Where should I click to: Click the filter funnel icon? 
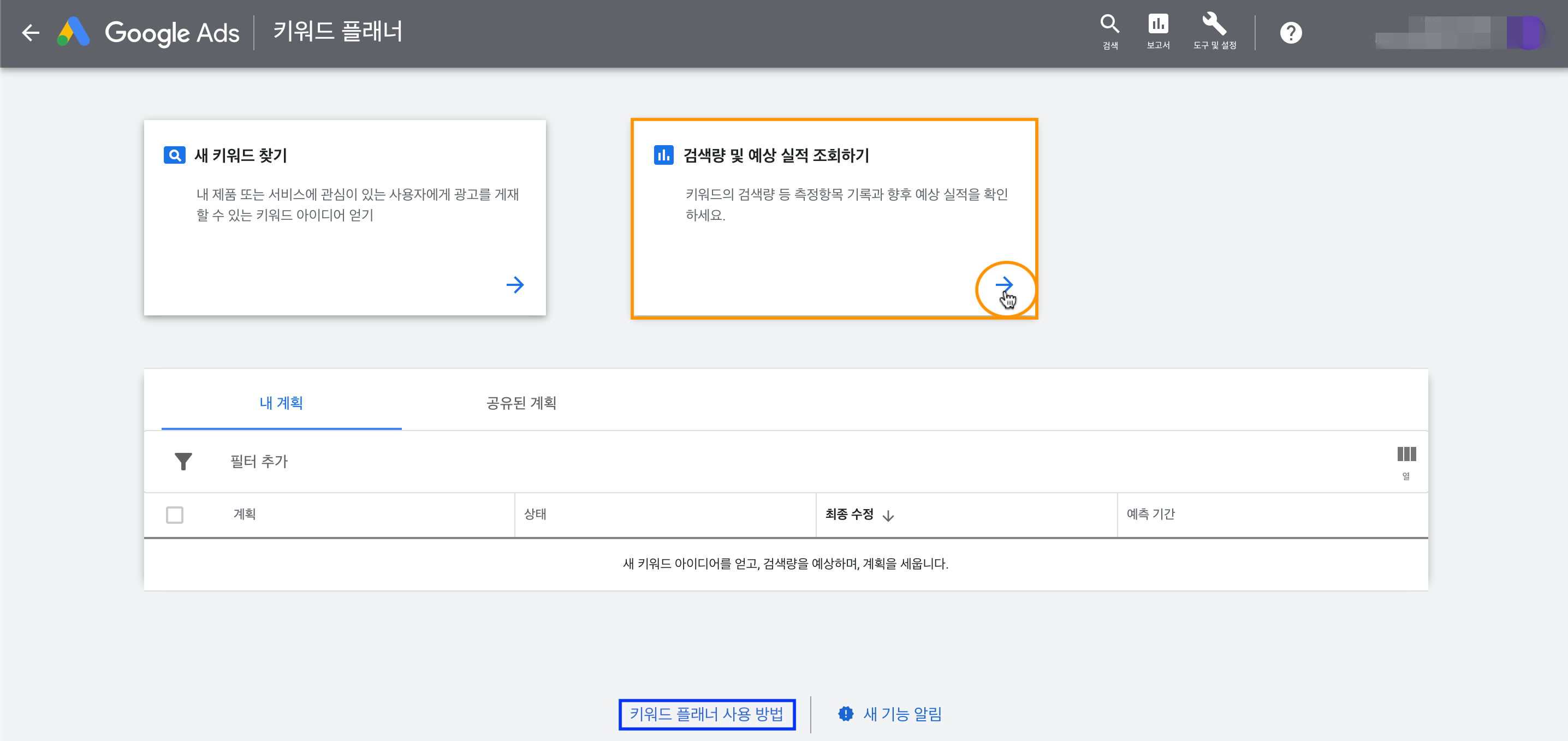[183, 461]
